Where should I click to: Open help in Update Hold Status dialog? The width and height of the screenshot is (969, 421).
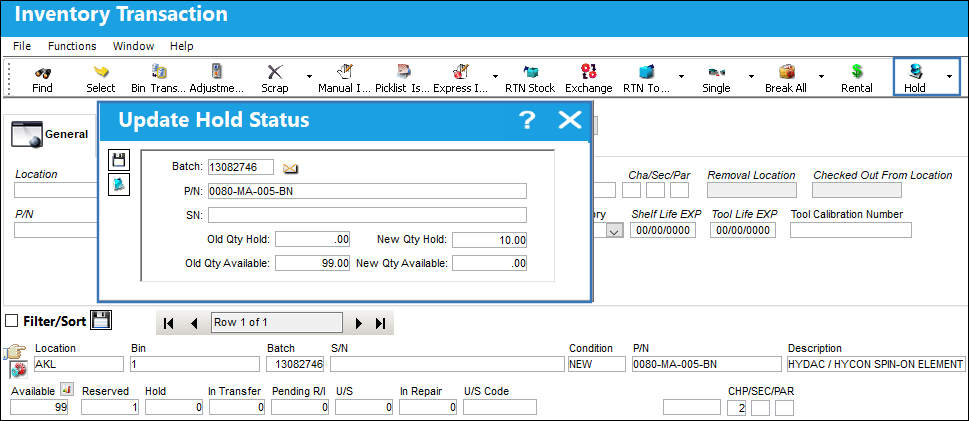coord(527,120)
